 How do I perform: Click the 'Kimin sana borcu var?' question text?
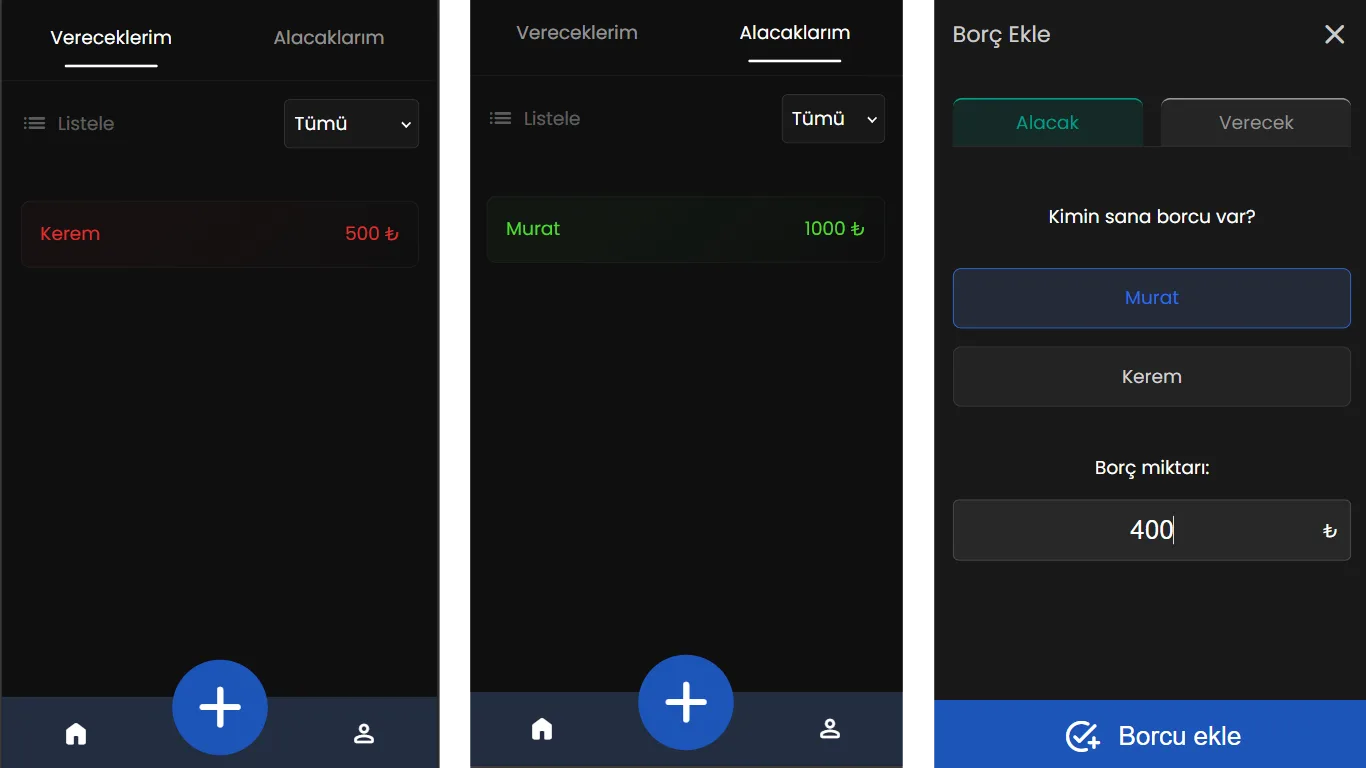pos(1152,216)
